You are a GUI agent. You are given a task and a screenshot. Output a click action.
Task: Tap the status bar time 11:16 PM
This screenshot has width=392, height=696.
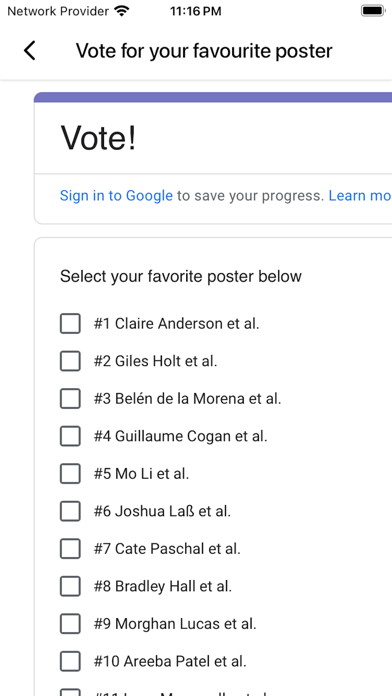coord(195,12)
